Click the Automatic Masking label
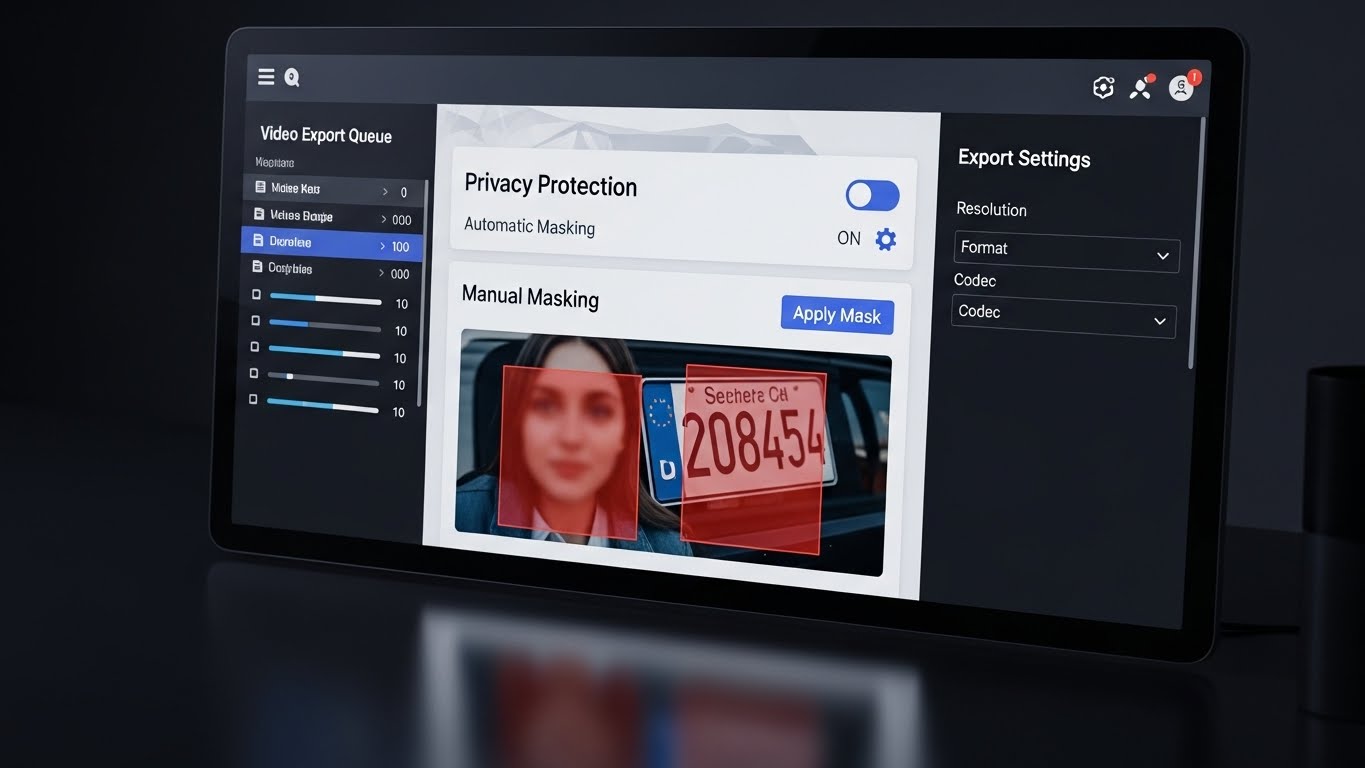The height and width of the screenshot is (768, 1365). 529,227
